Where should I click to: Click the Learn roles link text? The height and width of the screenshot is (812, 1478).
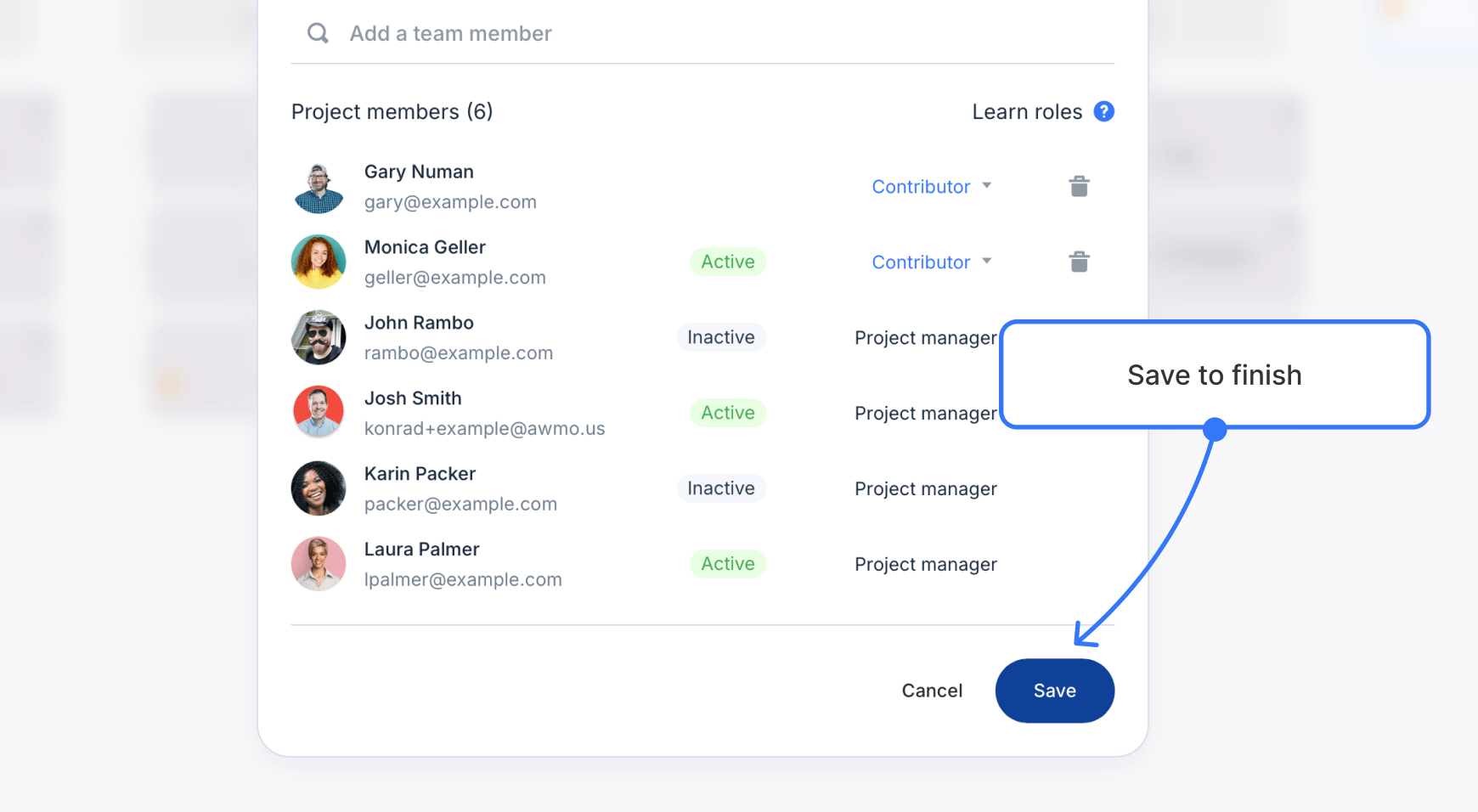coord(1027,111)
